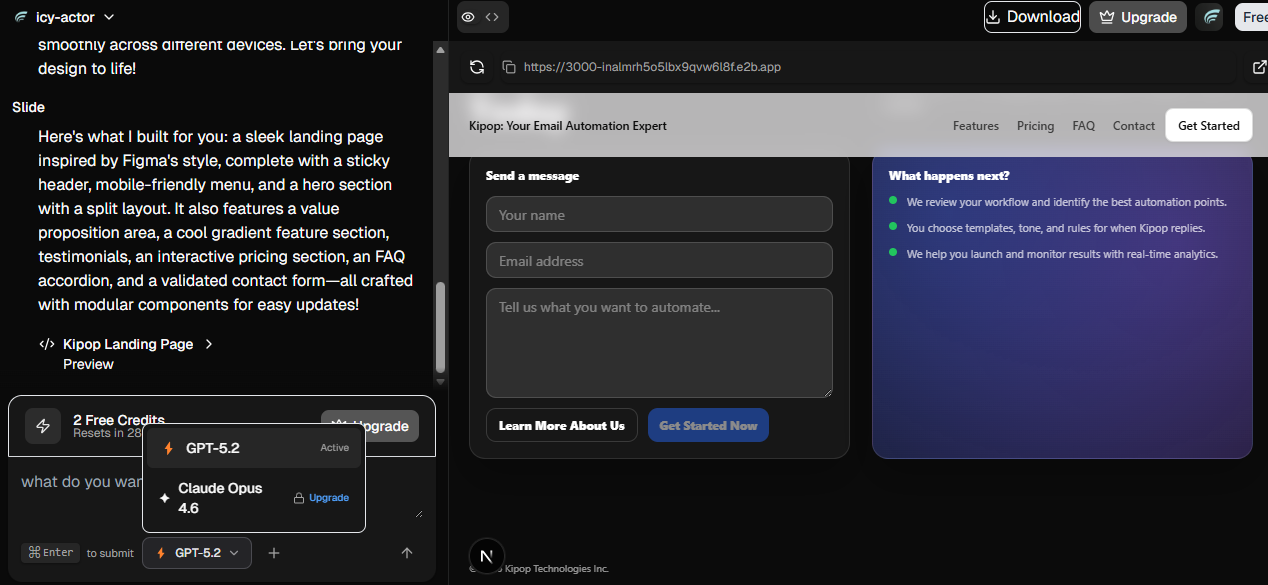The height and width of the screenshot is (585, 1268).
Task: Open preview in new window icon
Action: (1259, 67)
